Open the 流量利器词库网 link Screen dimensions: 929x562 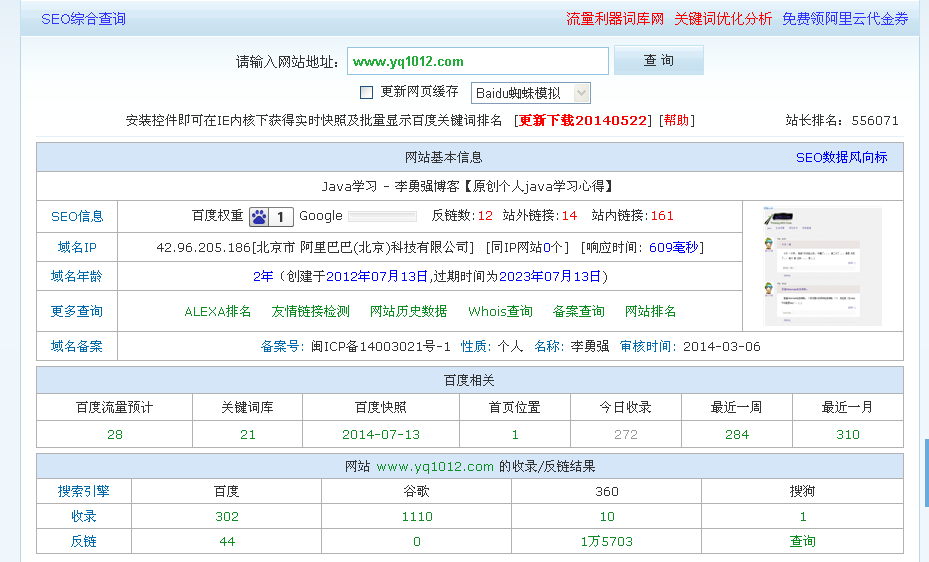coord(615,19)
